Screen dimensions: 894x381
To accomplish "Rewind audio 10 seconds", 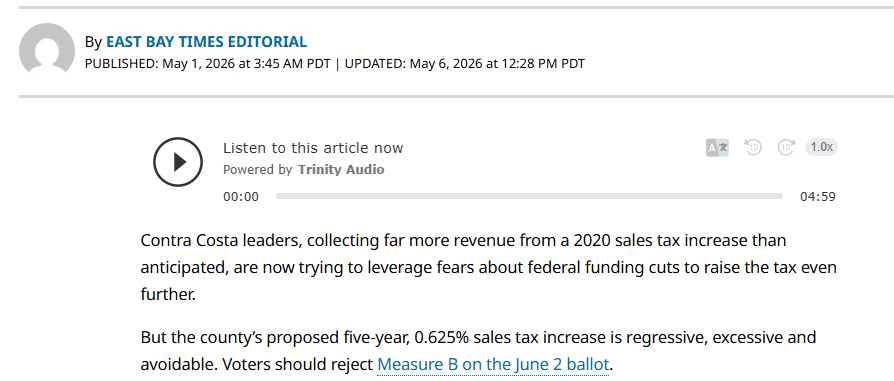I will point(753,147).
